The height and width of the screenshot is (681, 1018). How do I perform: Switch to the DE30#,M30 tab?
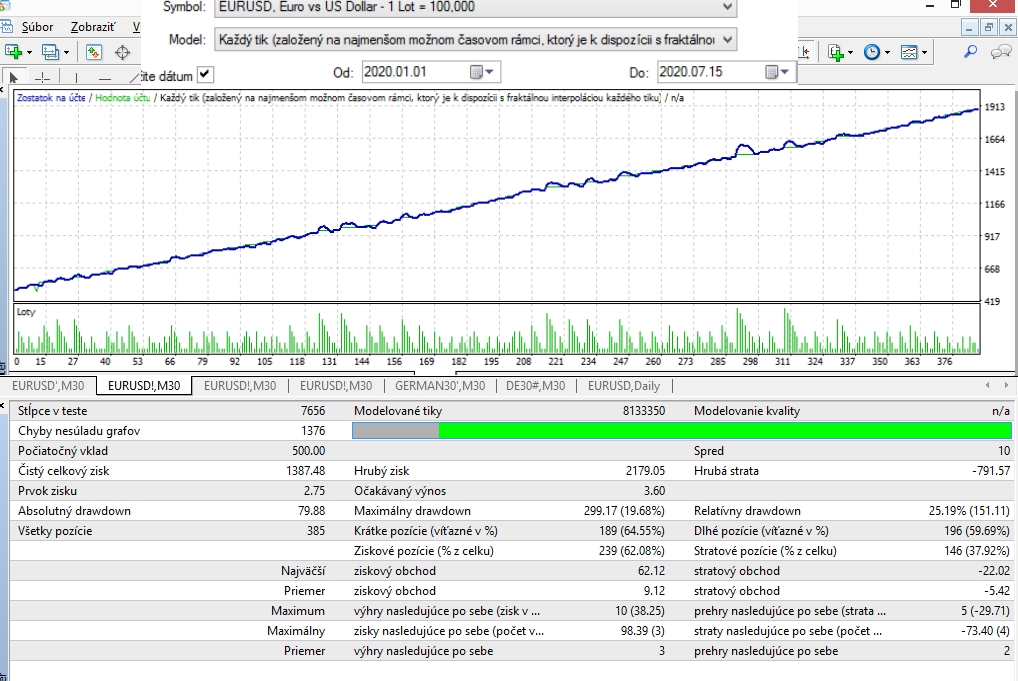536,386
